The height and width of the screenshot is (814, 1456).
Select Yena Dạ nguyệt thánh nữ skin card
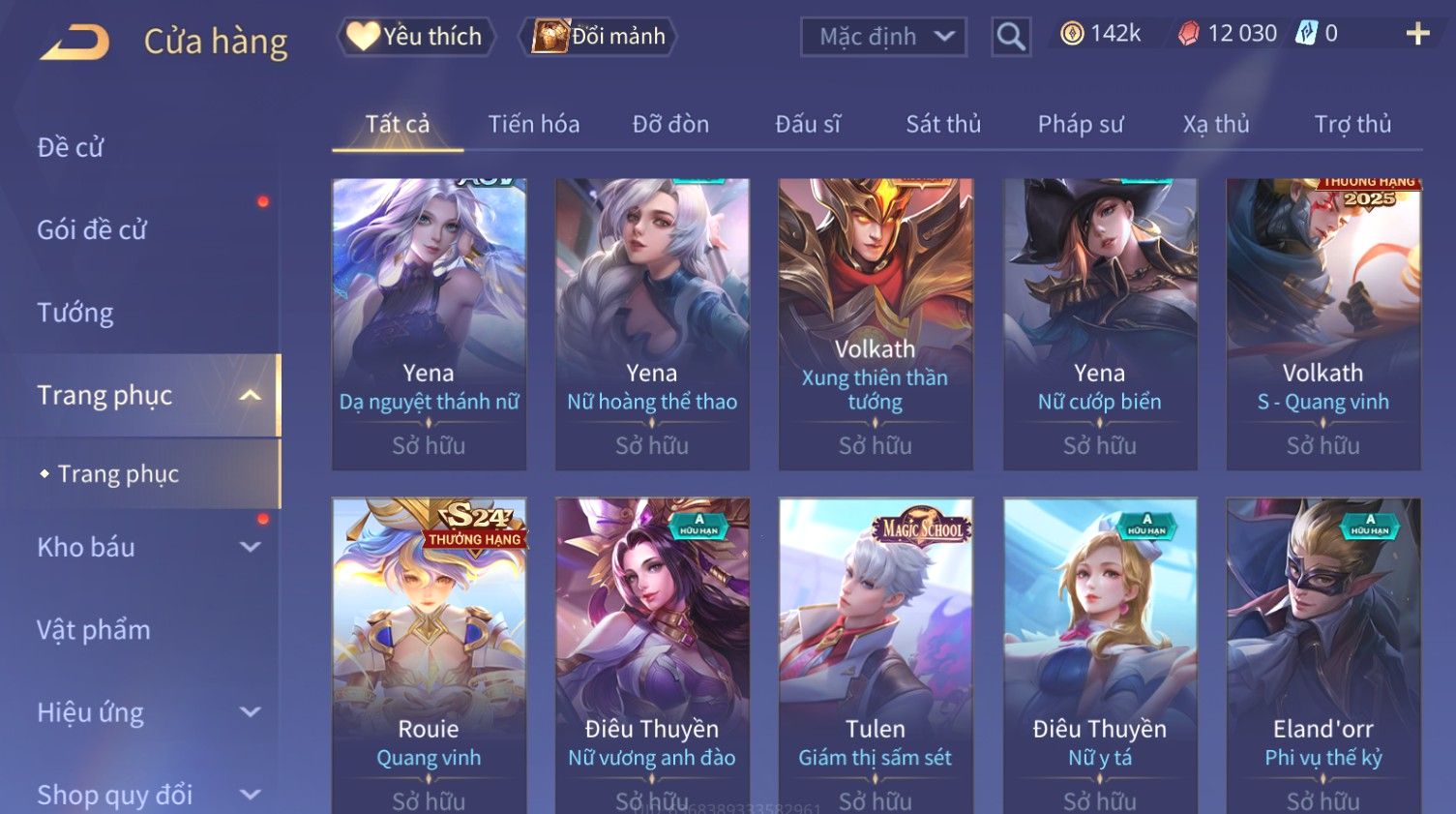pos(430,324)
